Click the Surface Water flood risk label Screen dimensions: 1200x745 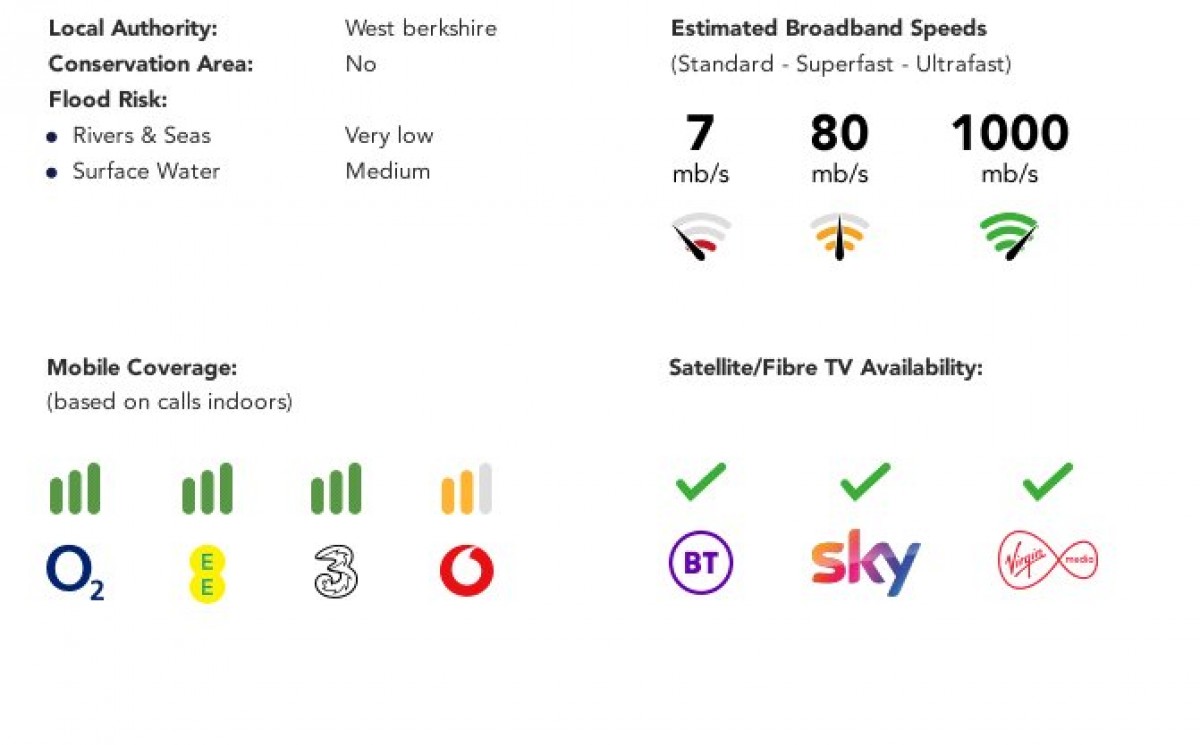[146, 171]
